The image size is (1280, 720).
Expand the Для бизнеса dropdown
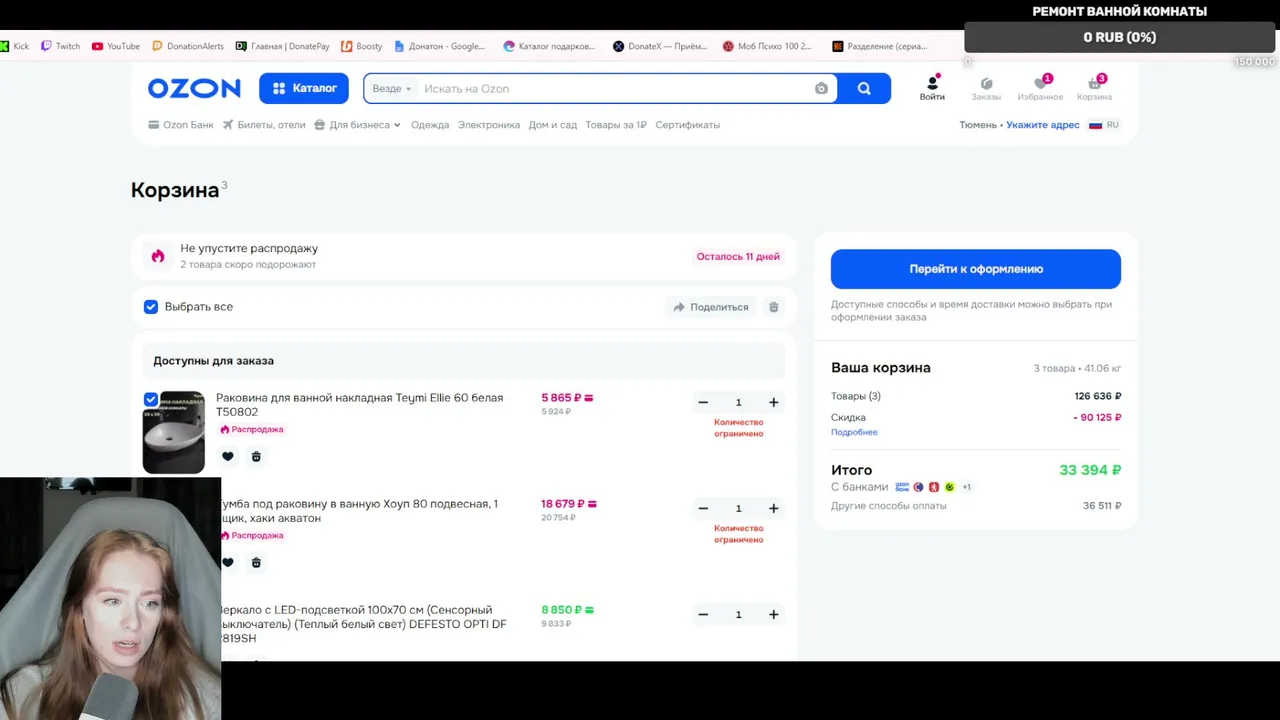357,125
